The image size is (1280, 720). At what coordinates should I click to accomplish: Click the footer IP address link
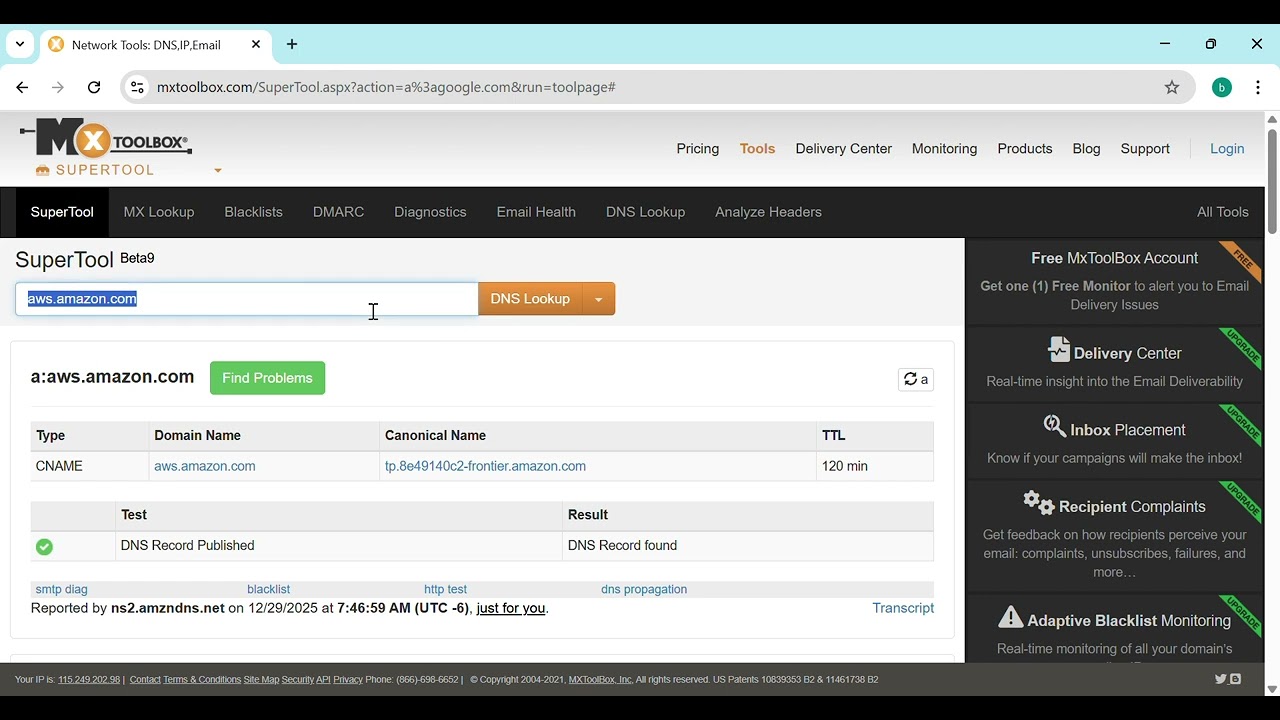(89, 680)
